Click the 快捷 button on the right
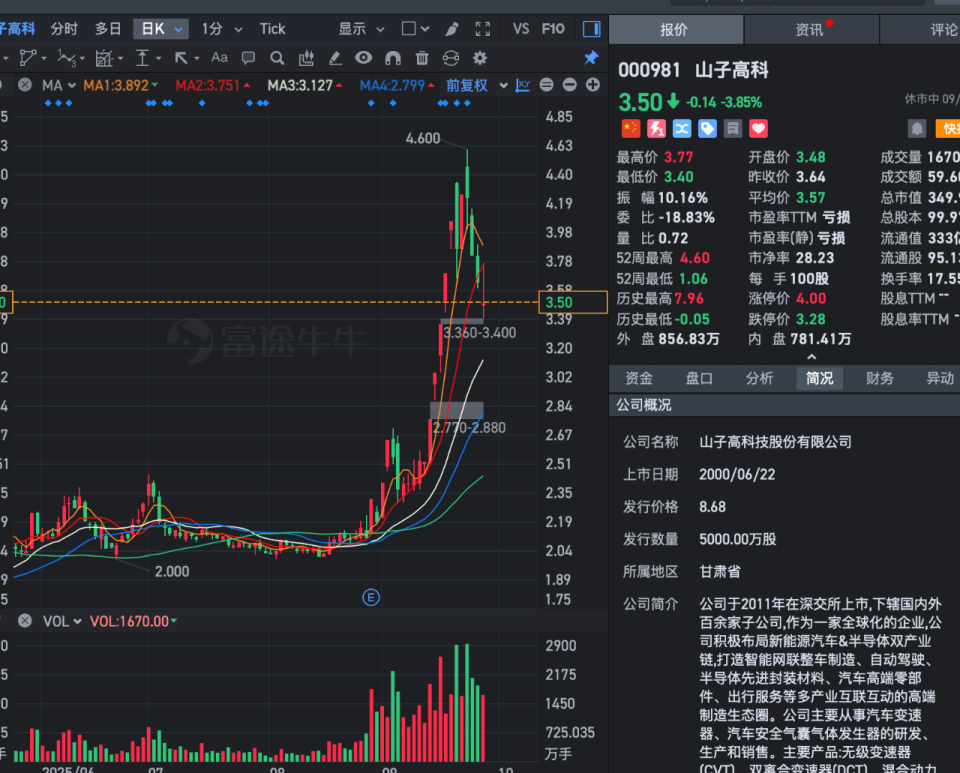 click(948, 128)
